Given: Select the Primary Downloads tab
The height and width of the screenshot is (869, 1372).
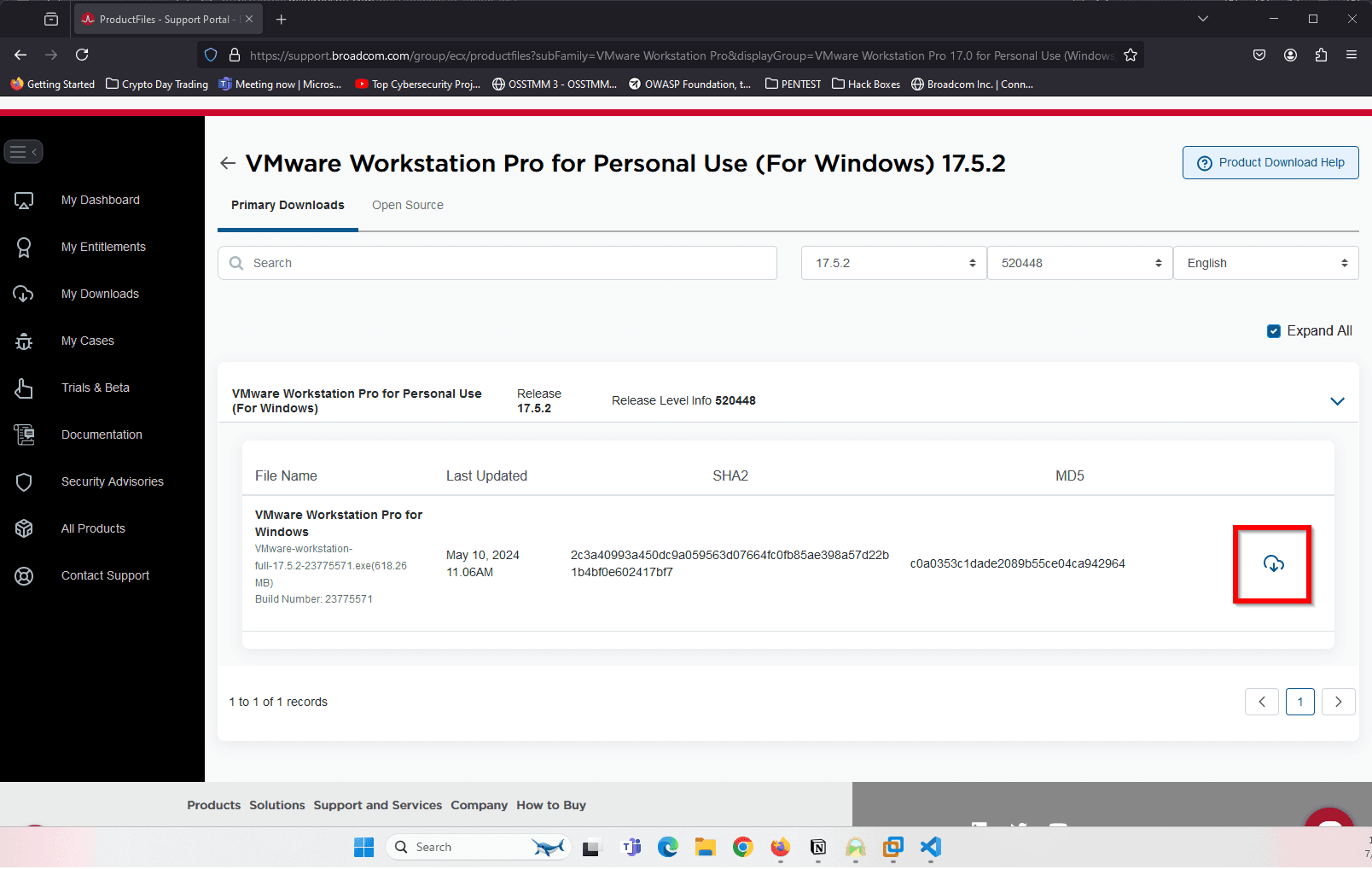Looking at the screenshot, I should [288, 205].
